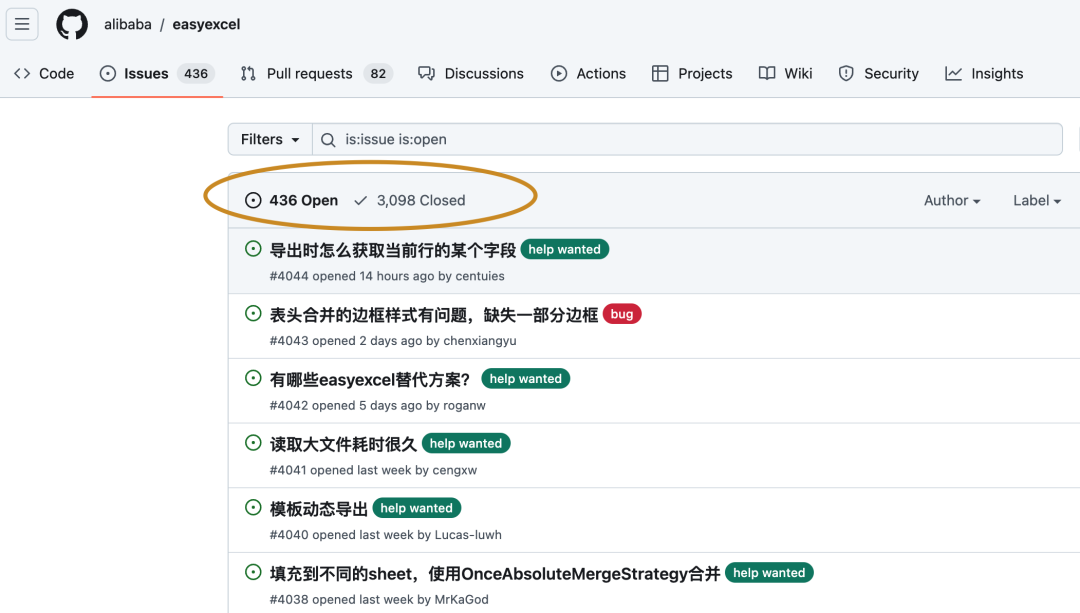1080x613 pixels.
Task: Open author Lucas-luwh profile link
Action: tap(468, 535)
